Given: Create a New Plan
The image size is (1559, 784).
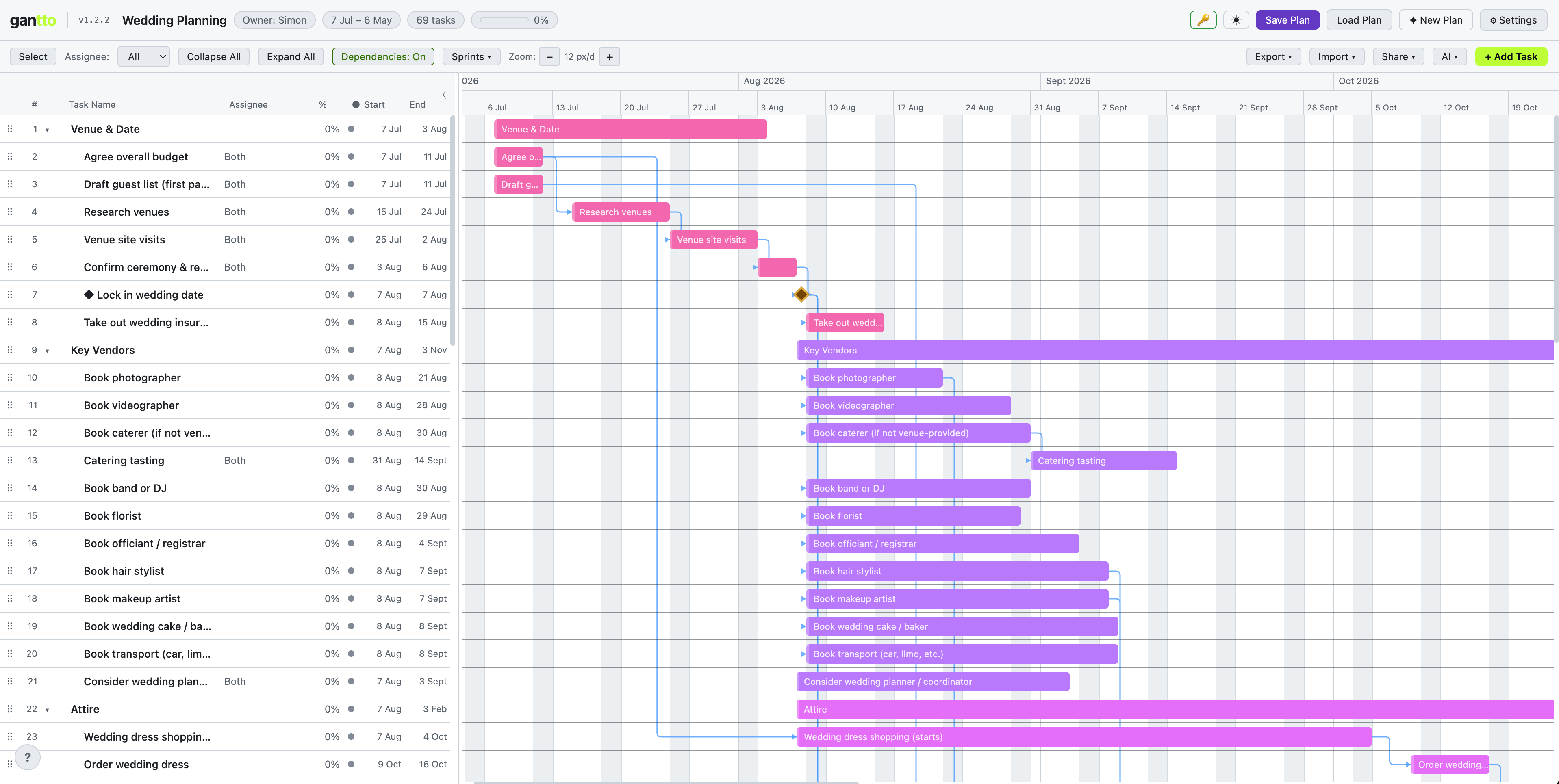Looking at the screenshot, I should [1435, 20].
